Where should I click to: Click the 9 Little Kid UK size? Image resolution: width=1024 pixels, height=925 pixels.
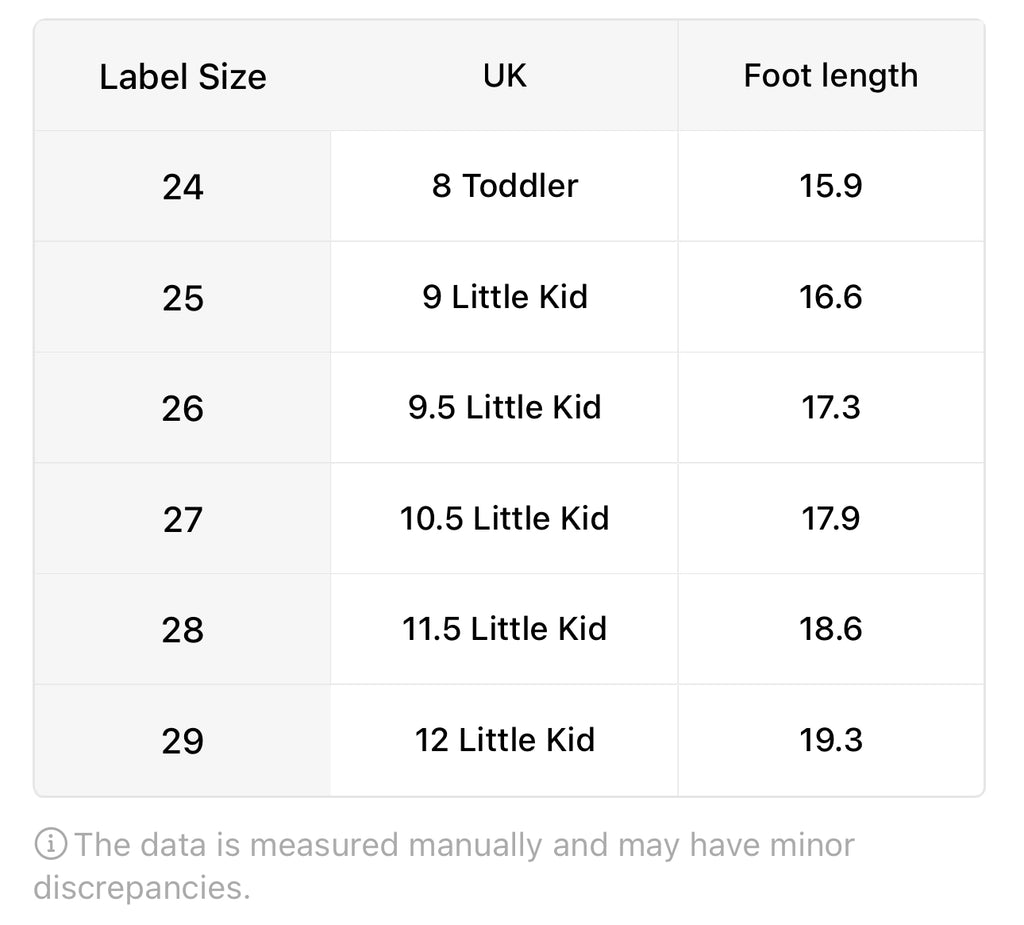click(x=504, y=297)
